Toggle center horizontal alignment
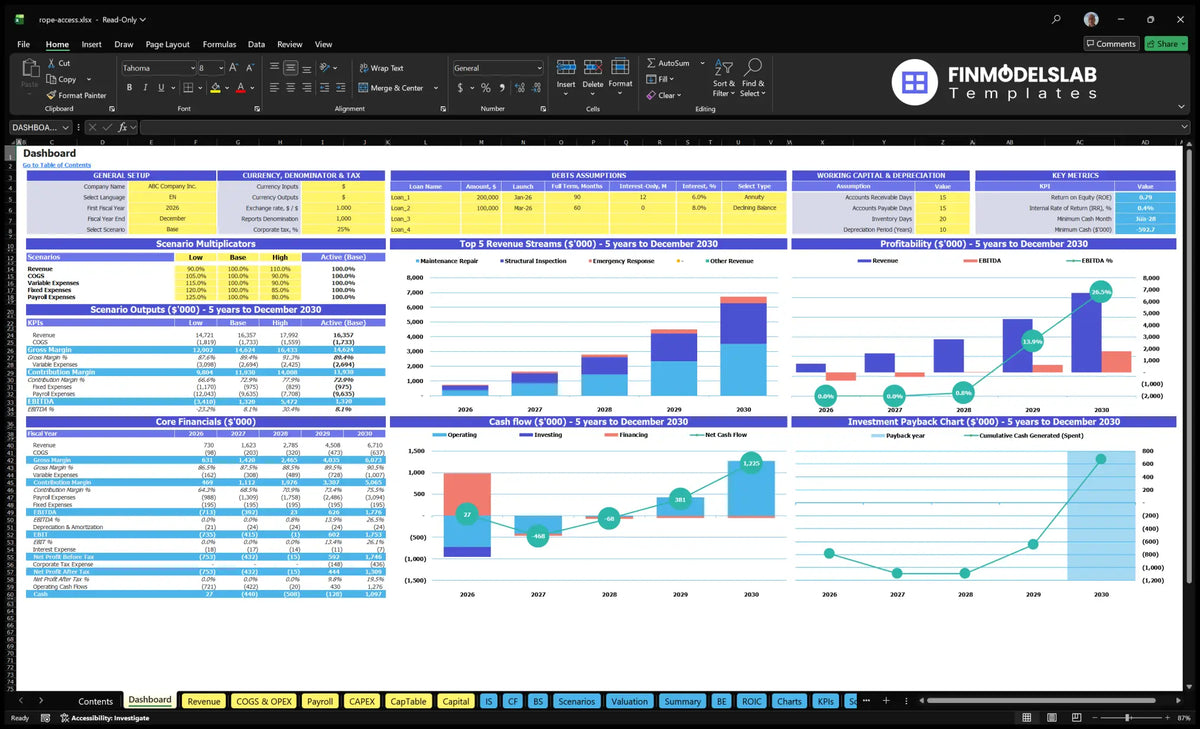 pos(290,88)
